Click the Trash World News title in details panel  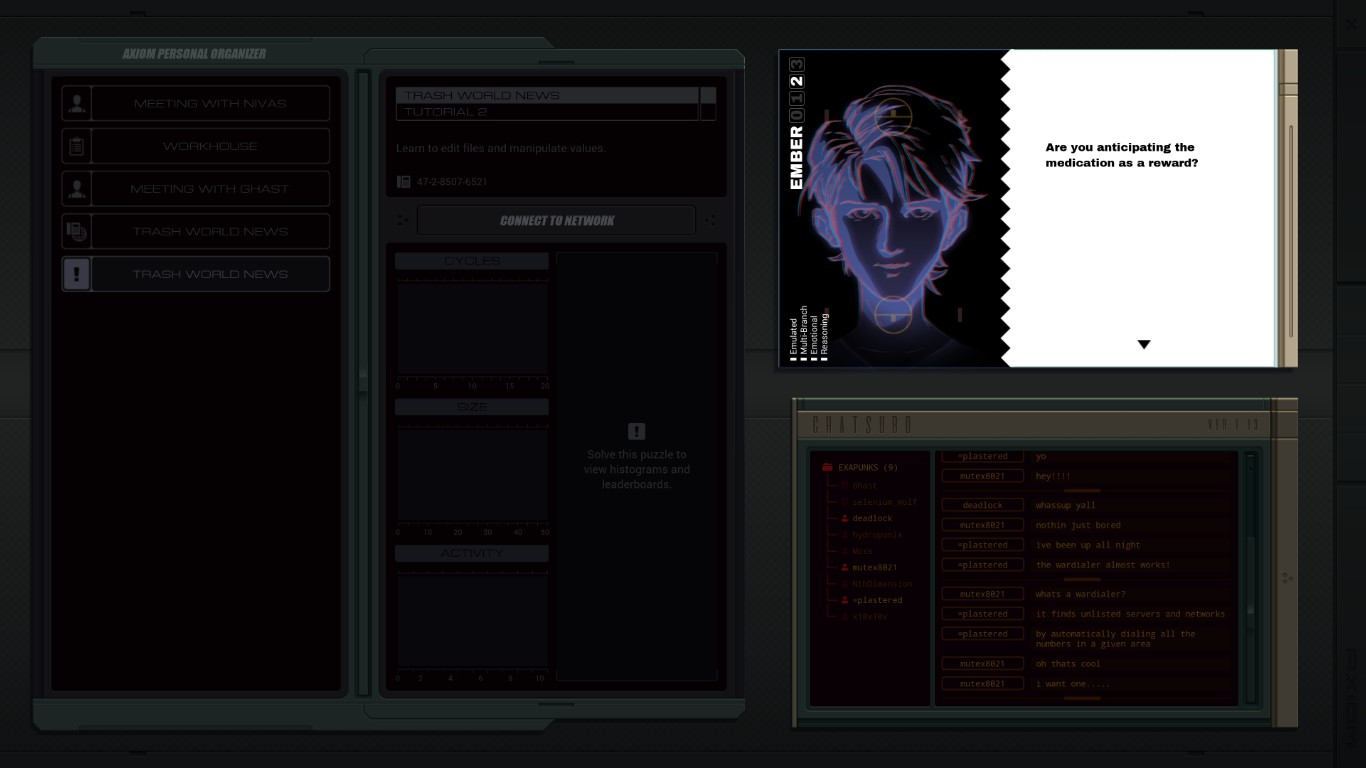(x=482, y=95)
